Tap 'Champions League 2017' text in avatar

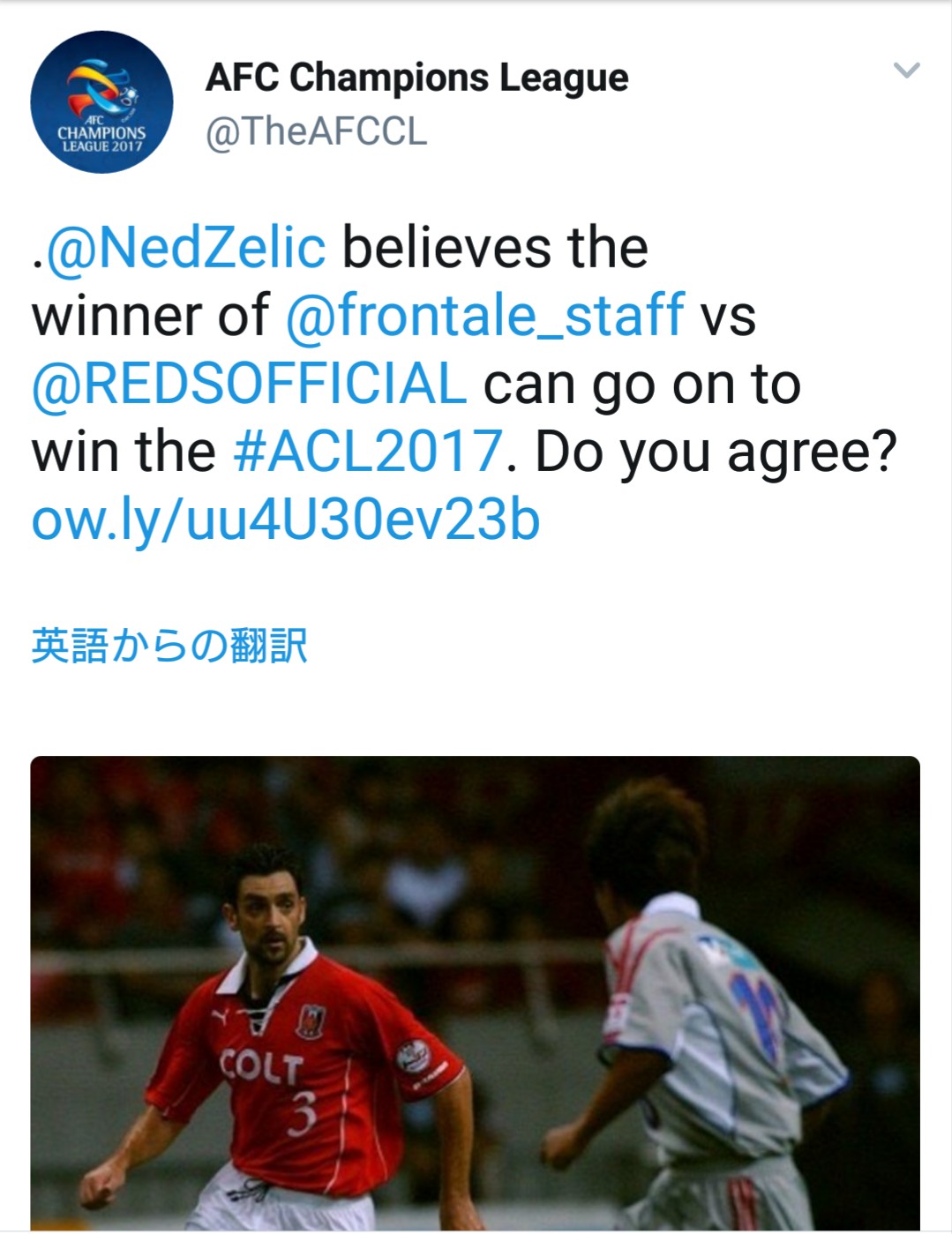[101, 138]
